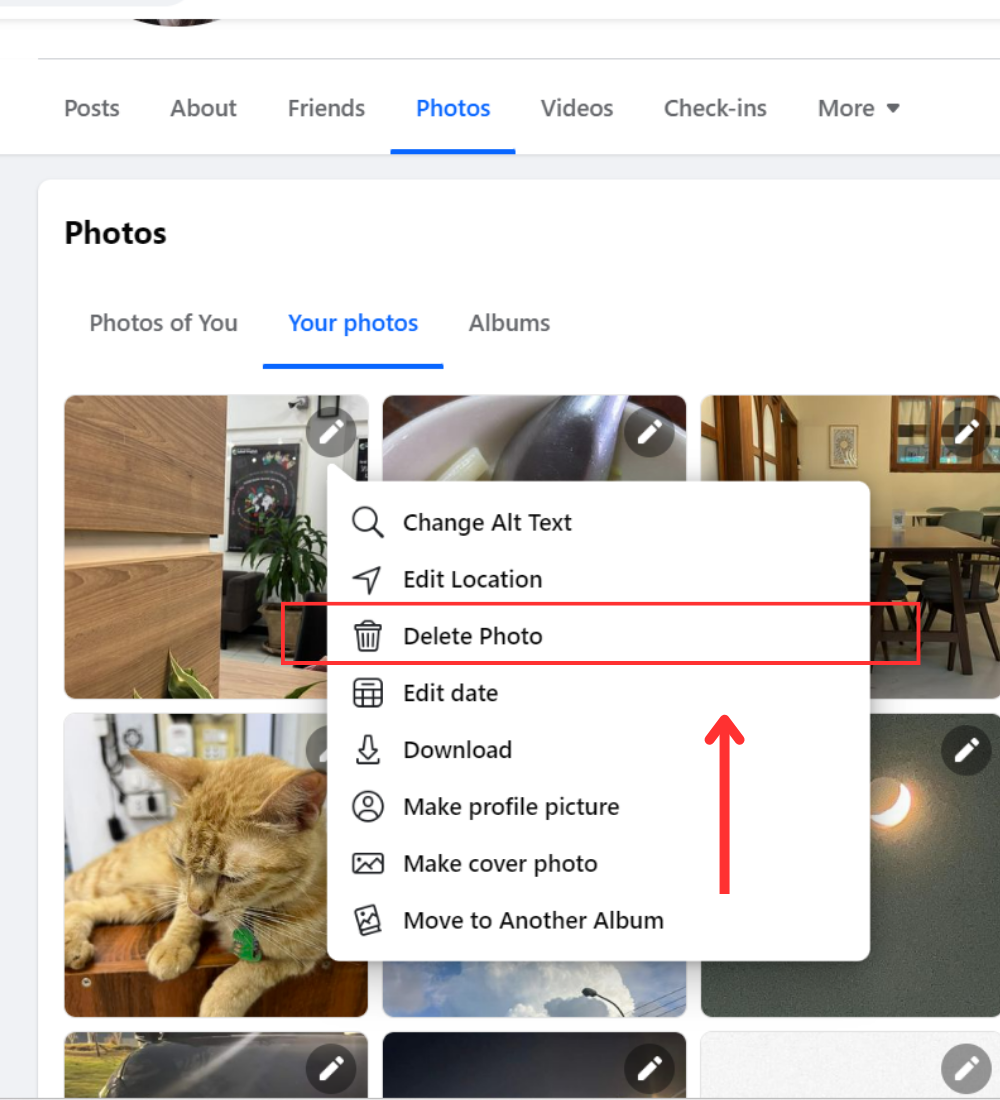
Task: Click edit pencil on the crescent moon photo
Action: [x=966, y=750]
